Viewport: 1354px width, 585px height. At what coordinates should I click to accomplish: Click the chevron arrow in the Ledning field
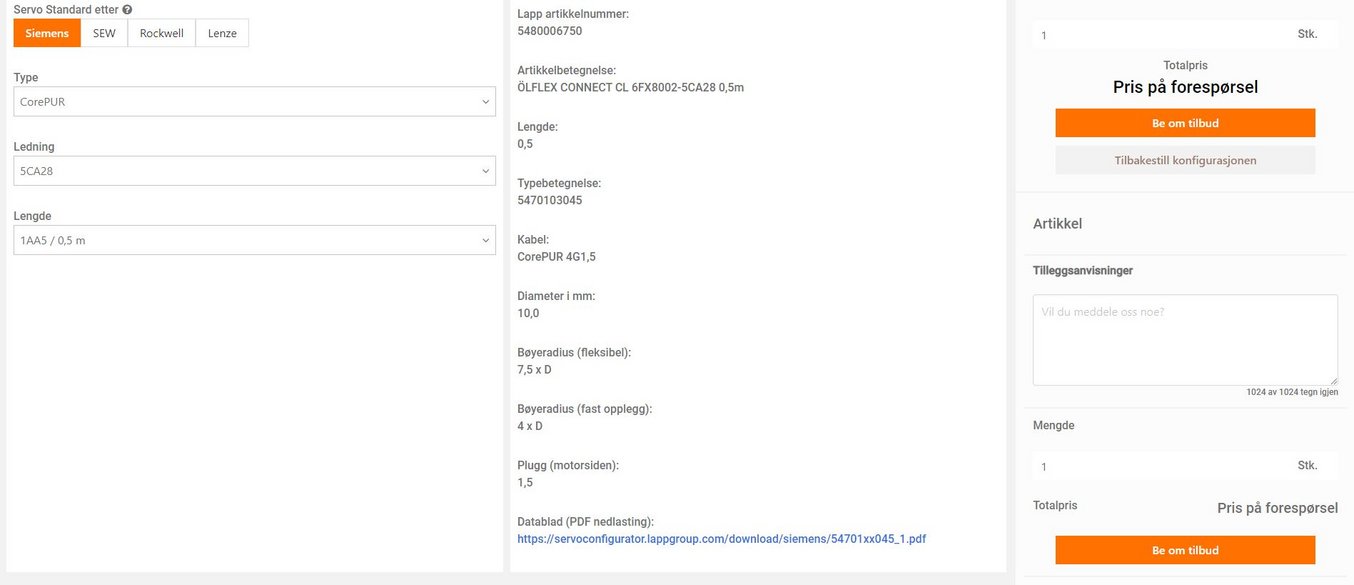click(x=486, y=171)
